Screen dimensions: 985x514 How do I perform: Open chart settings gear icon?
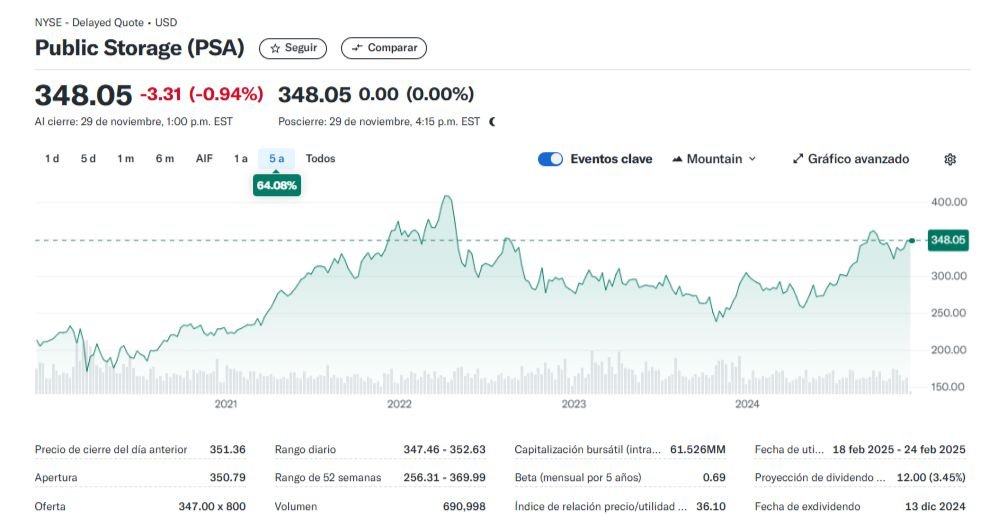point(950,160)
